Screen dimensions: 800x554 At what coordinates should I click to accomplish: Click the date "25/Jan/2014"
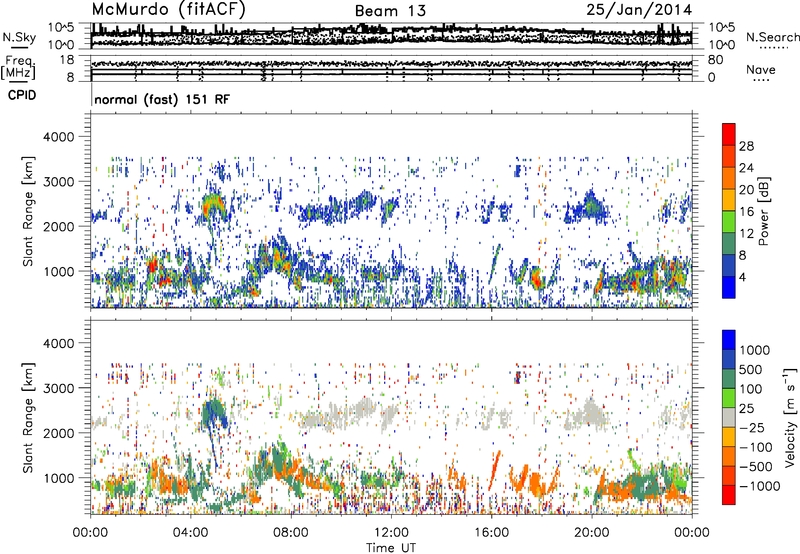(639, 10)
